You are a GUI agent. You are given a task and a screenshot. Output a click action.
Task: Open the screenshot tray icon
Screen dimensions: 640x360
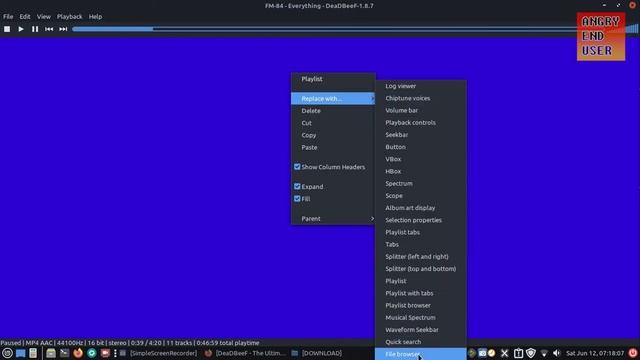coord(482,353)
